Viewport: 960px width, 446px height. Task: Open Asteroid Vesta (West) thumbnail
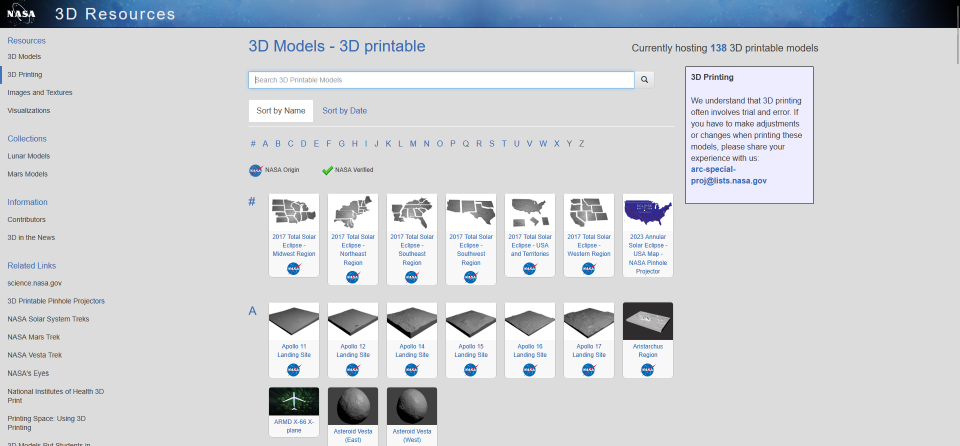click(x=411, y=406)
